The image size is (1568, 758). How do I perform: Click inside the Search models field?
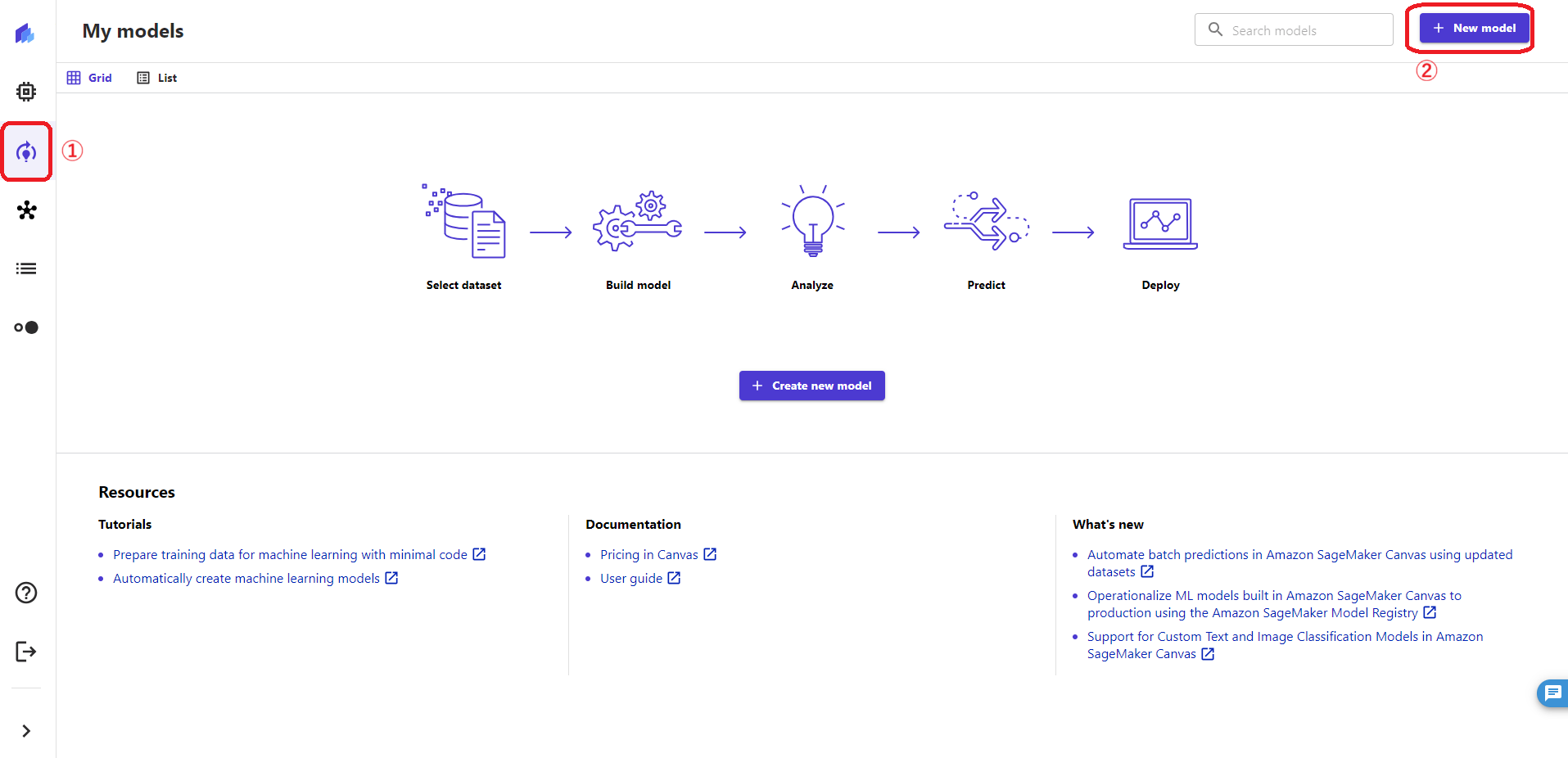click(x=1294, y=29)
